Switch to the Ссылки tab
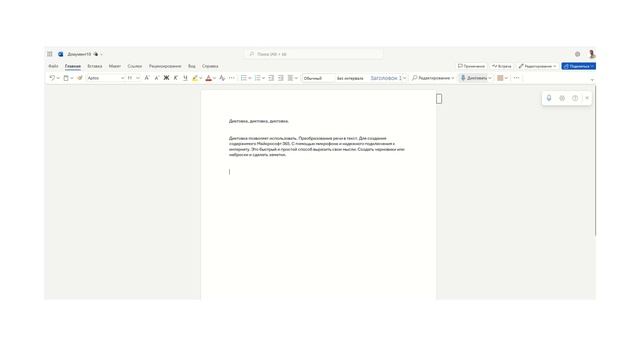Image resolution: width=640 pixels, height=360 pixels. click(x=135, y=66)
